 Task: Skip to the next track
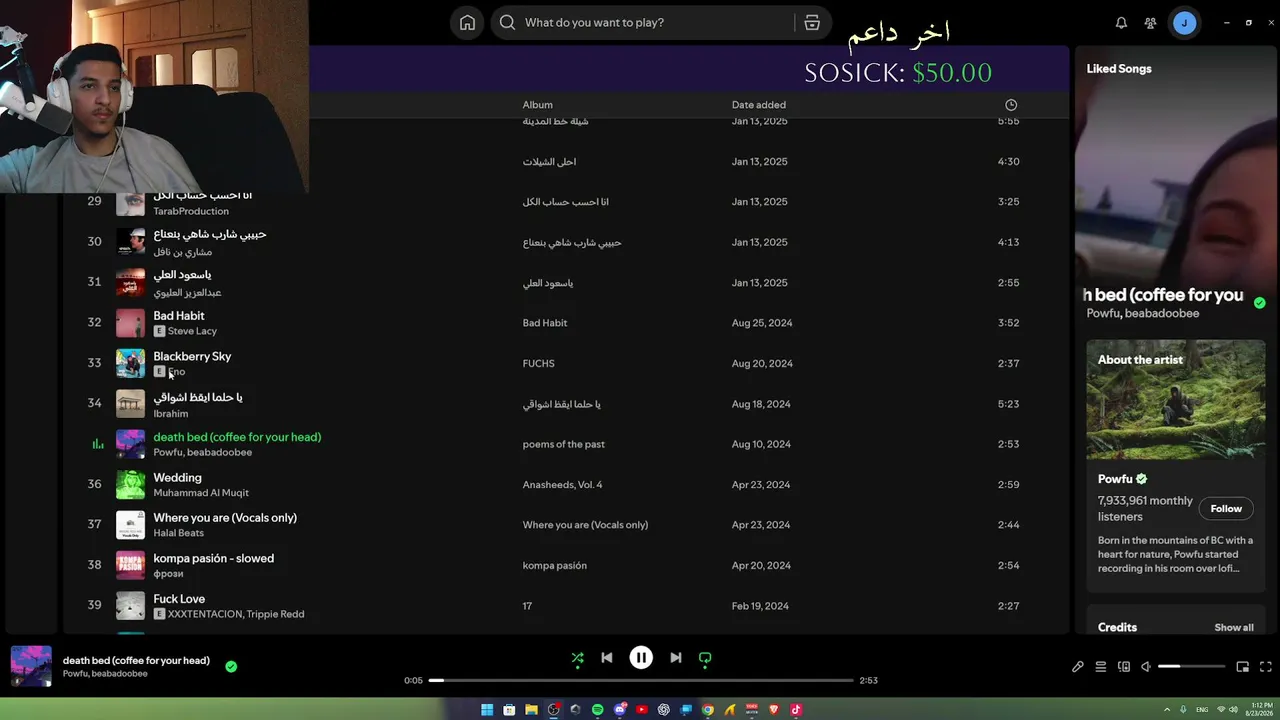tap(676, 658)
